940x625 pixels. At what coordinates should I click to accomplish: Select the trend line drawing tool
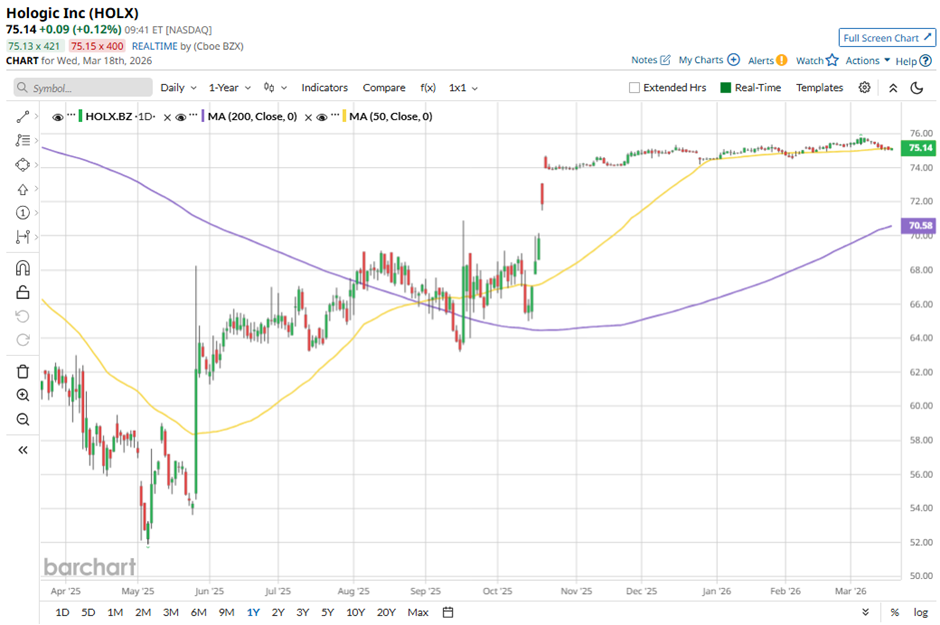(22, 117)
